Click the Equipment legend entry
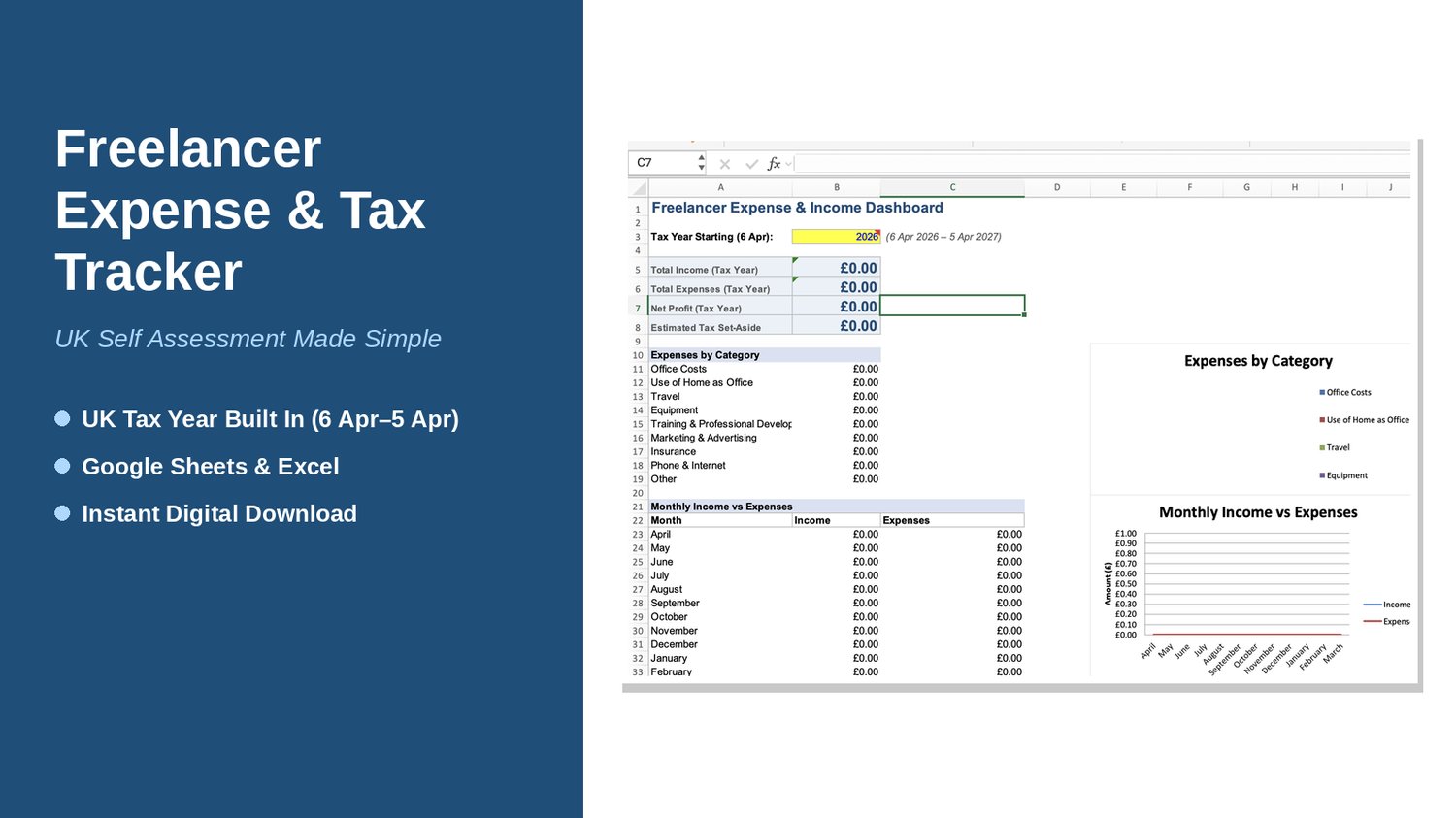 click(1343, 475)
